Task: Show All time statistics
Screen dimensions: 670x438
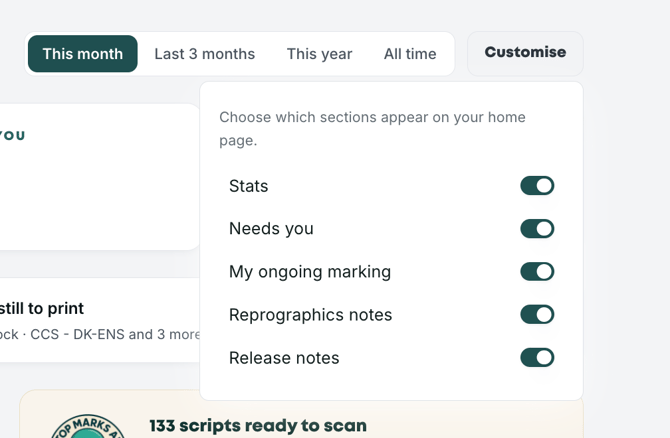Action: point(410,54)
